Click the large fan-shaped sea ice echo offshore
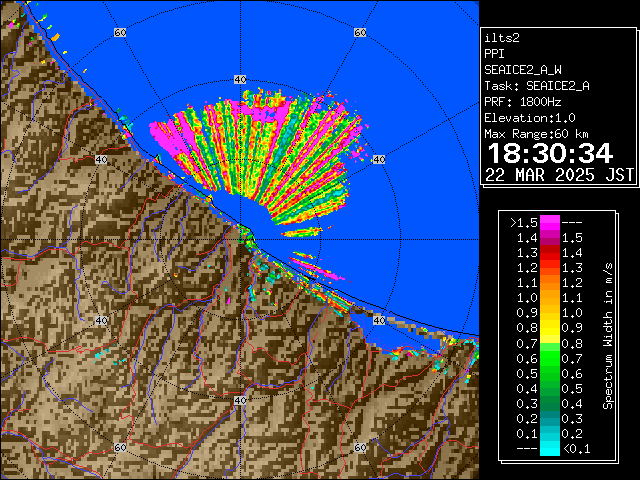 (261, 153)
